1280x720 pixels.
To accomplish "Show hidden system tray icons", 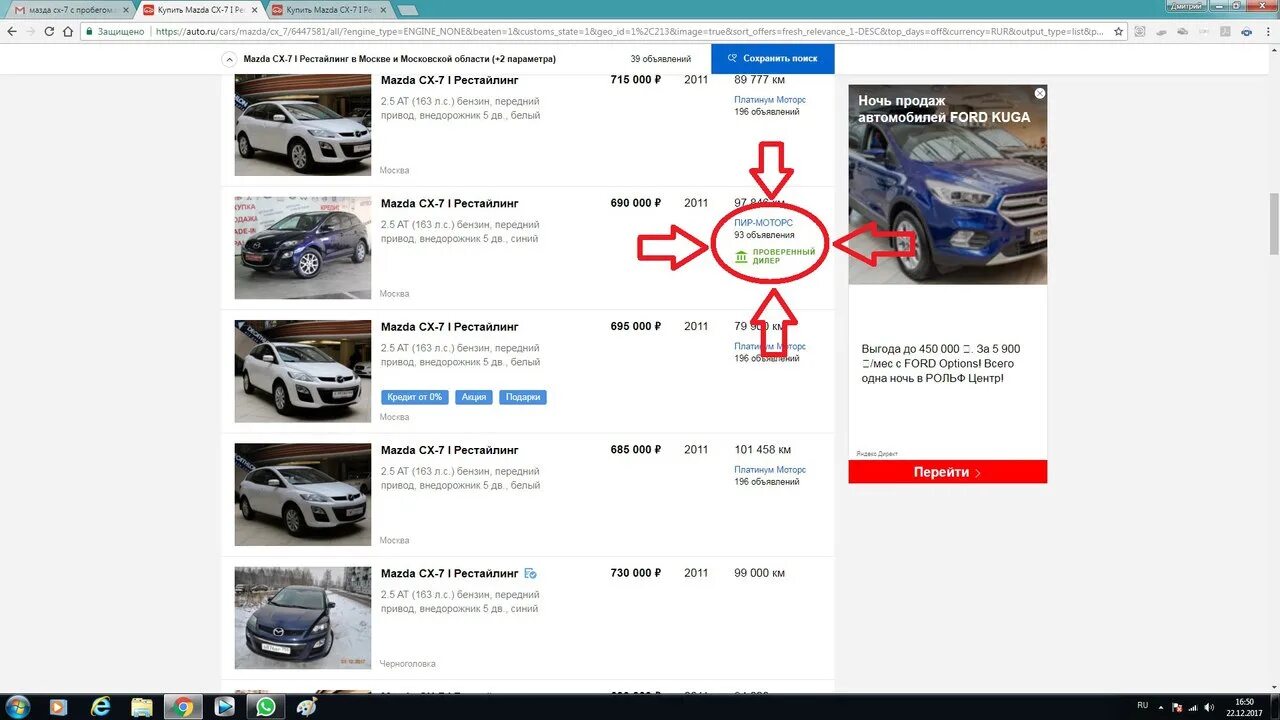I will pyautogui.click(x=1163, y=707).
